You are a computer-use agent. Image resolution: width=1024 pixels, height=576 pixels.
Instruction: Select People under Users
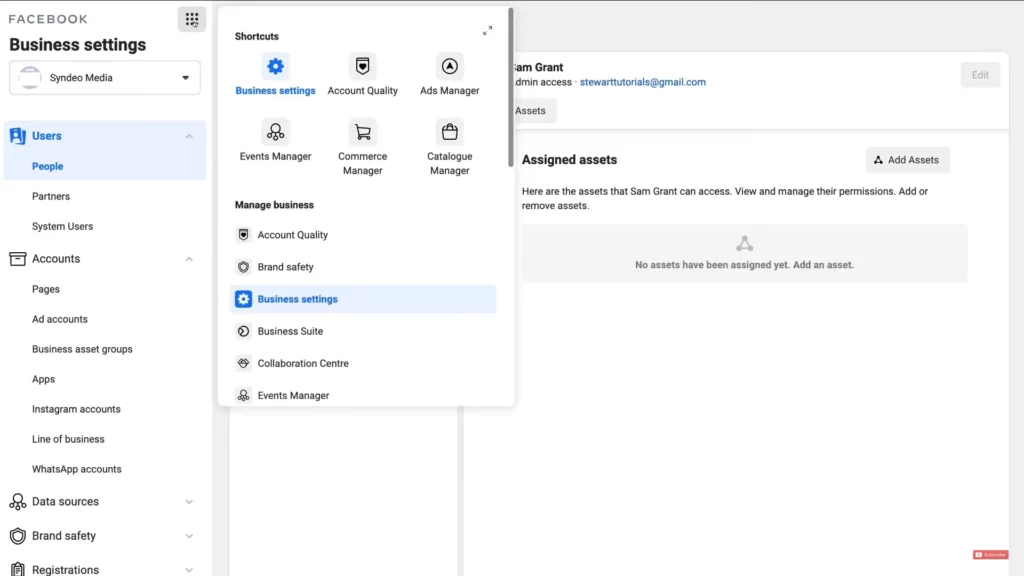click(48, 167)
